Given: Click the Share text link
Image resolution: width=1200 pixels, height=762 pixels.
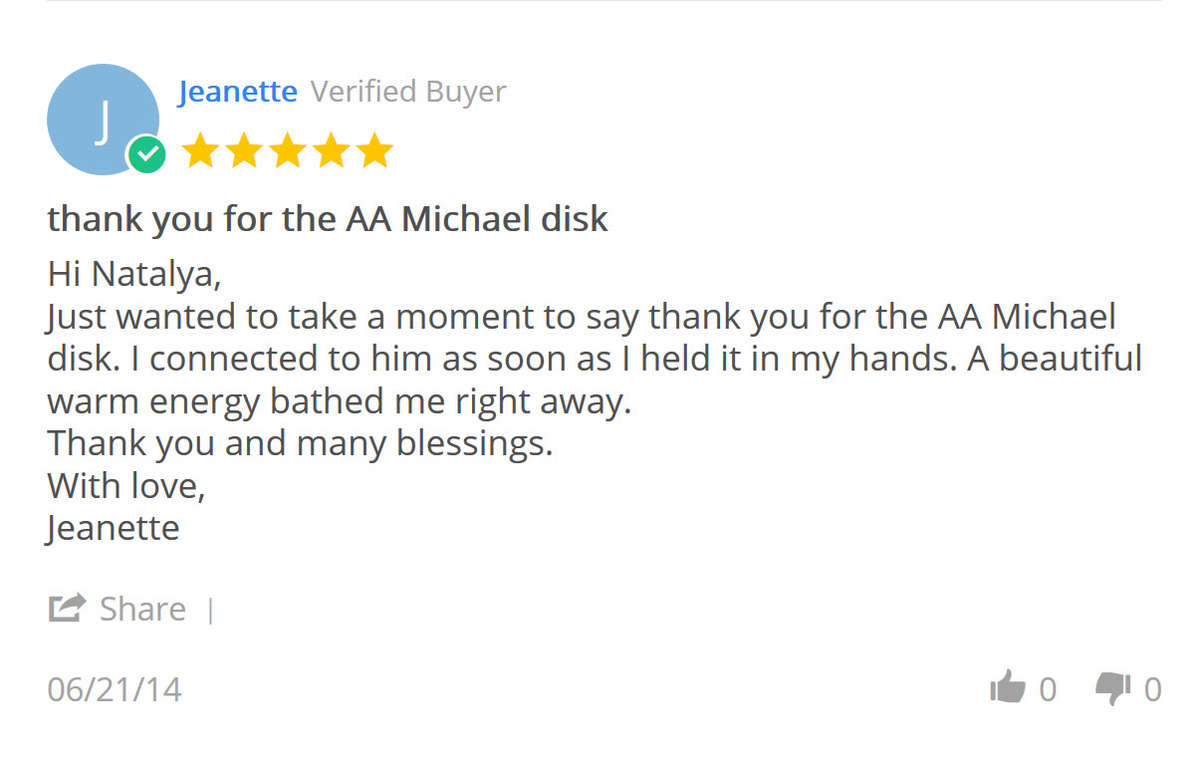Looking at the screenshot, I should point(143,608).
